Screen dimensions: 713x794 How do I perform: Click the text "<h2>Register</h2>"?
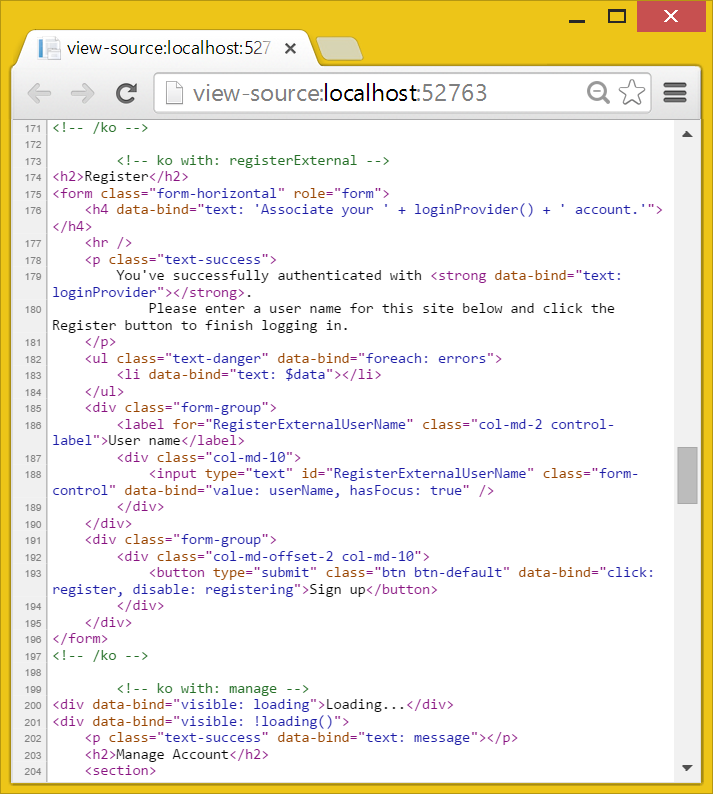pyautogui.click(x=121, y=177)
